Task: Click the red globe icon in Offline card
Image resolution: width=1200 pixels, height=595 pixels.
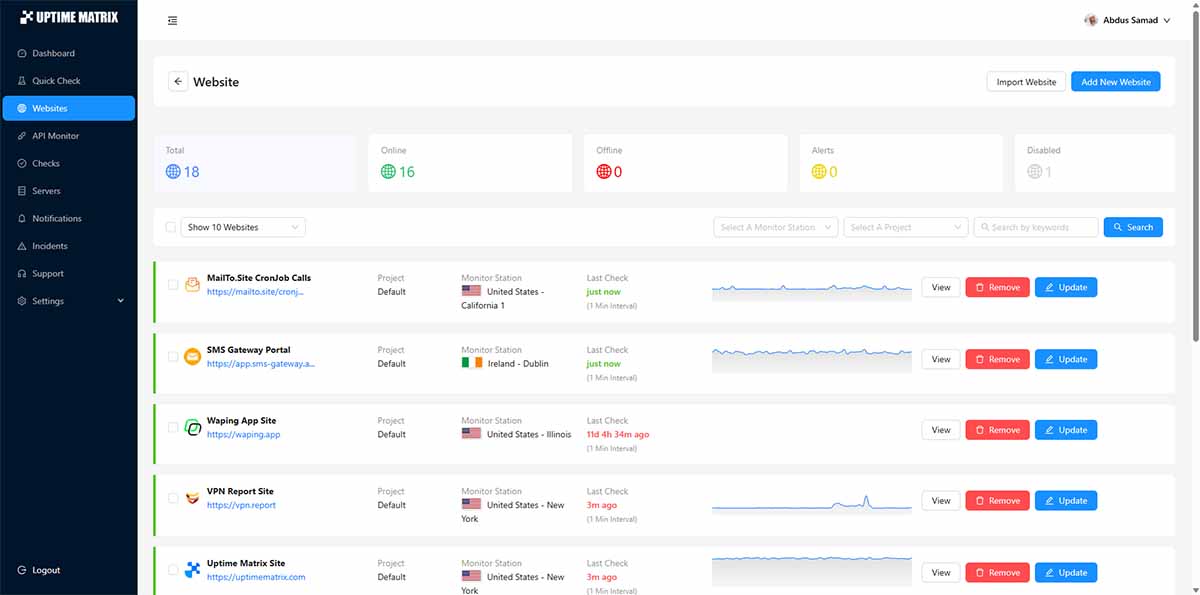Action: coord(604,172)
